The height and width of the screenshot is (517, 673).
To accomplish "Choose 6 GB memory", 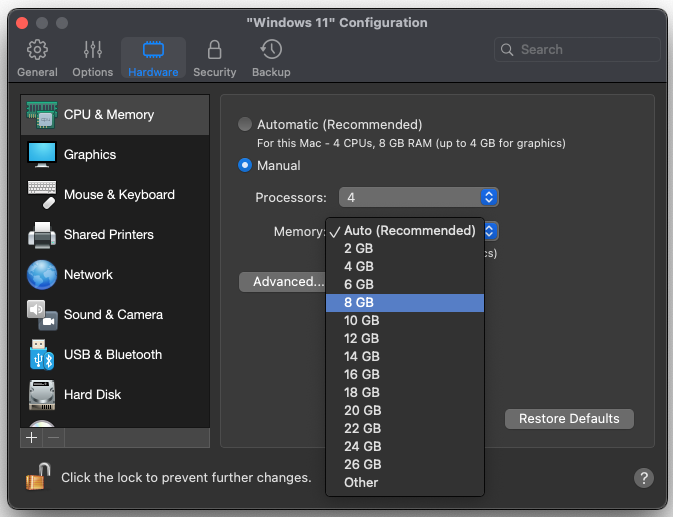I will click(x=405, y=284).
